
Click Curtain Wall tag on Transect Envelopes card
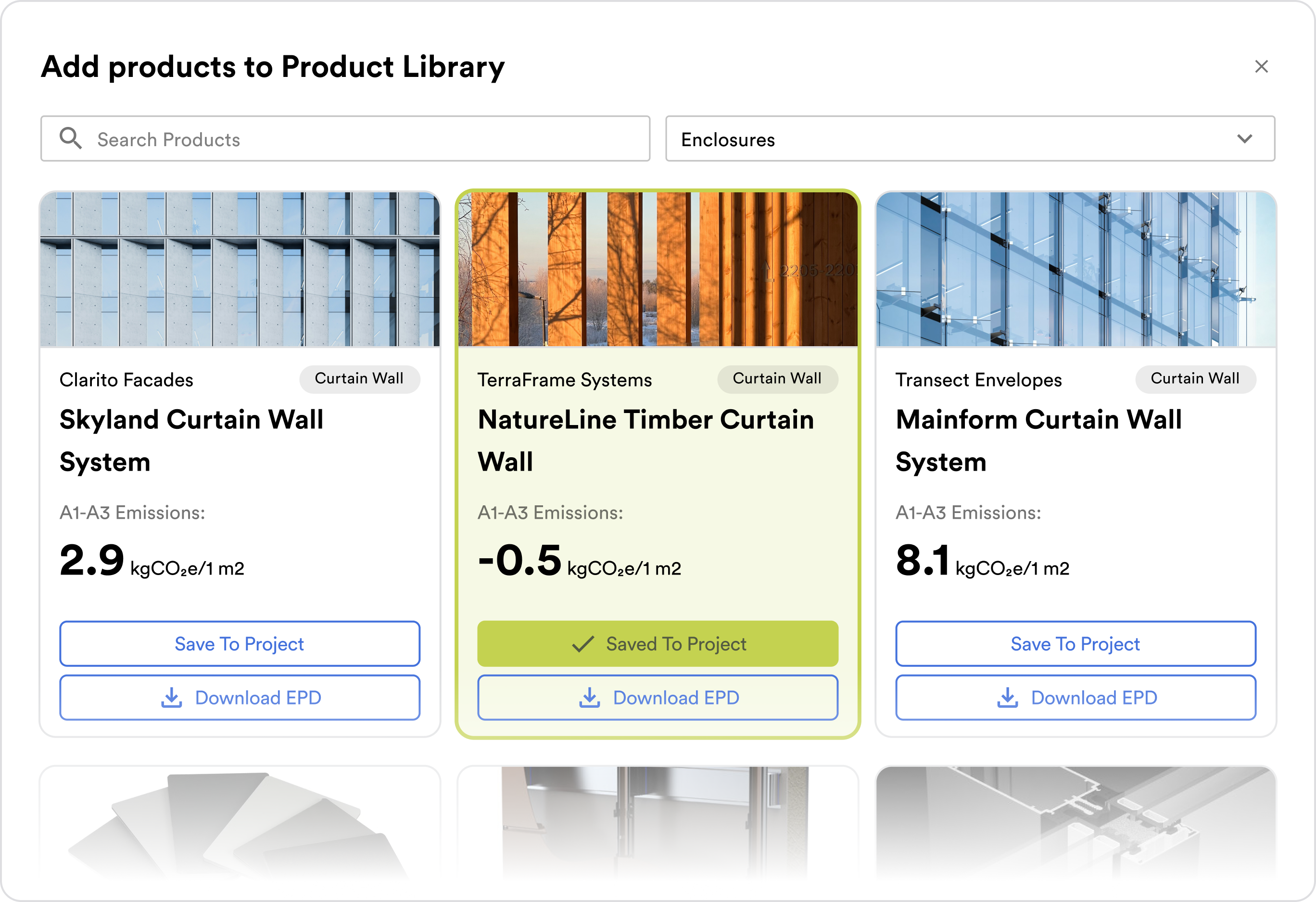pos(1195,378)
